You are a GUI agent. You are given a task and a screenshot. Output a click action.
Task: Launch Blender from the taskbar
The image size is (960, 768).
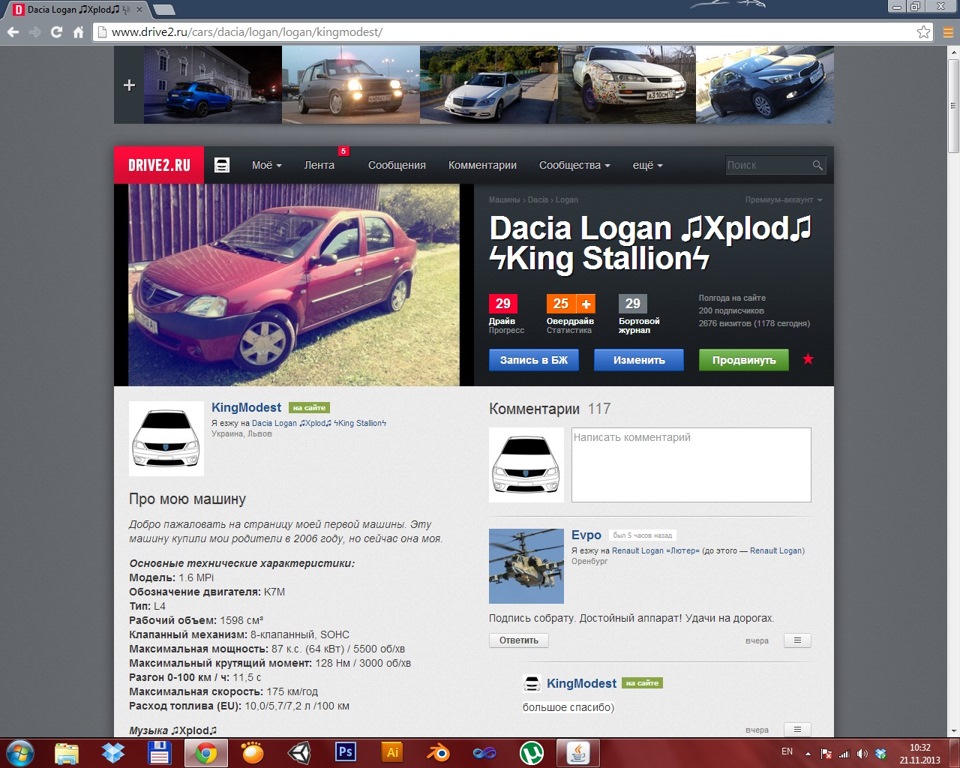click(x=438, y=753)
